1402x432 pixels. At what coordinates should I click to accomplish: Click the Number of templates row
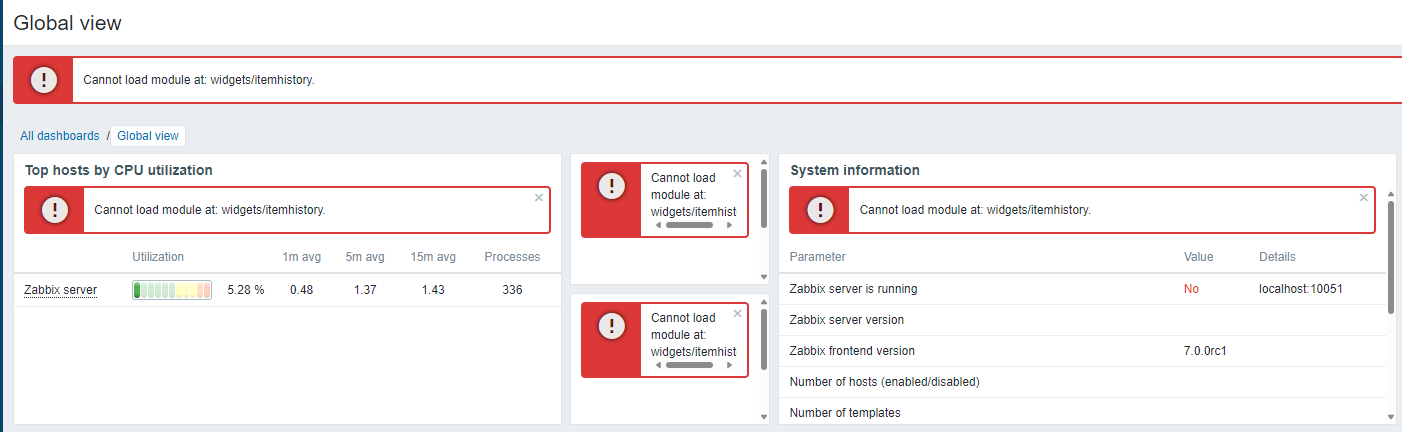click(1083, 412)
